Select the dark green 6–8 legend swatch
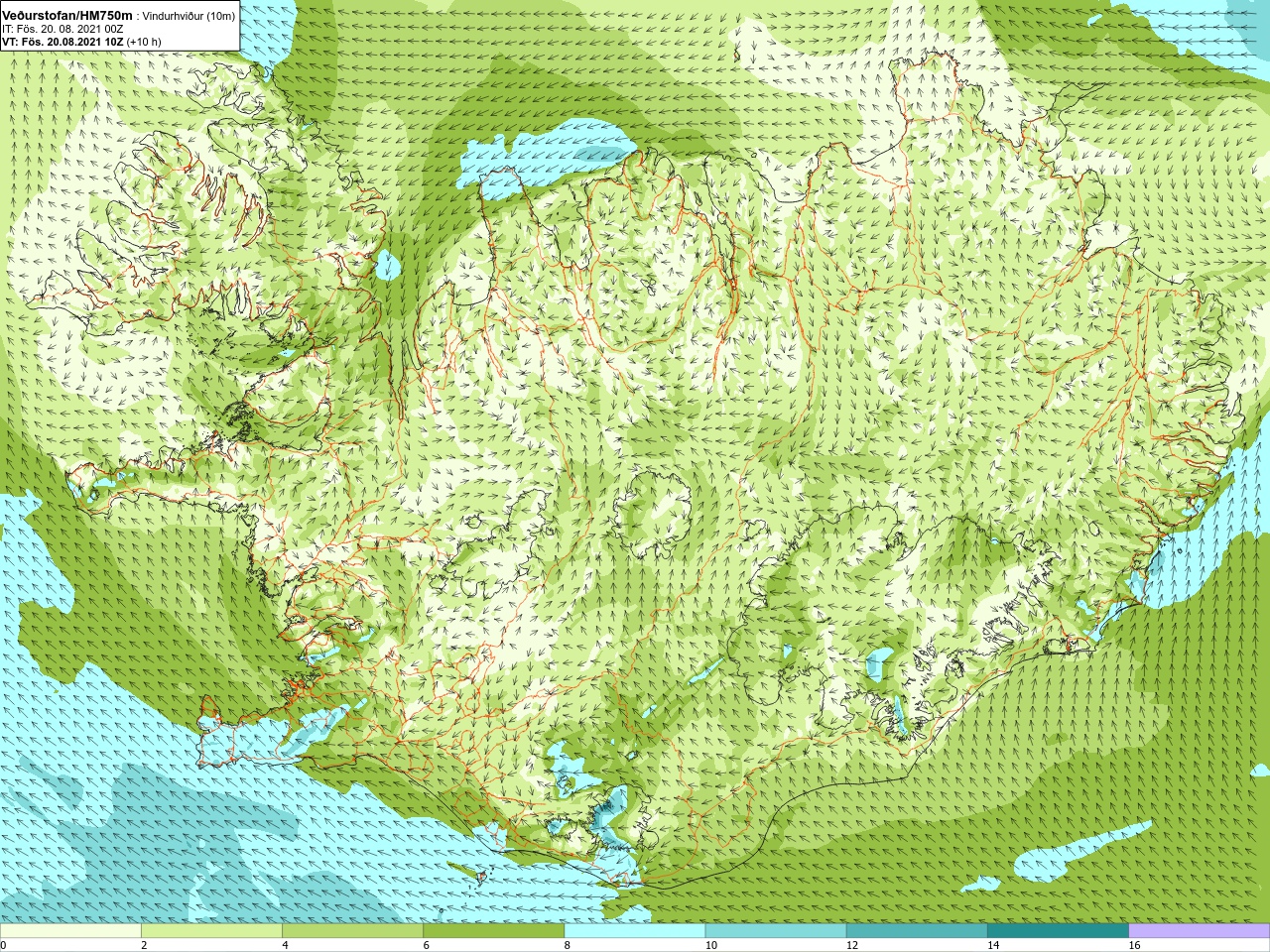Image resolution: width=1270 pixels, height=952 pixels. [x=493, y=931]
